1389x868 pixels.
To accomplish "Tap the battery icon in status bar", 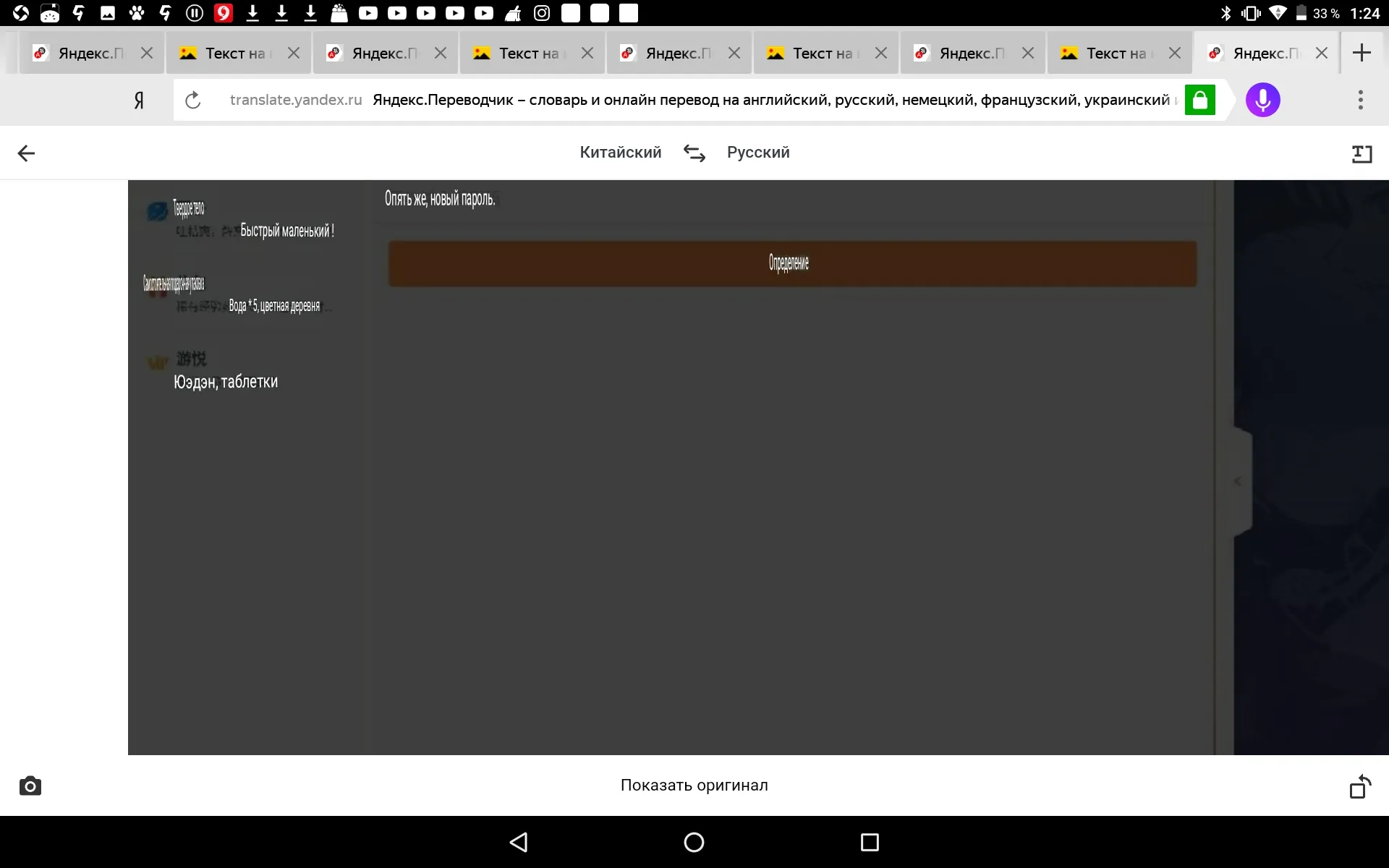I will (1301, 13).
